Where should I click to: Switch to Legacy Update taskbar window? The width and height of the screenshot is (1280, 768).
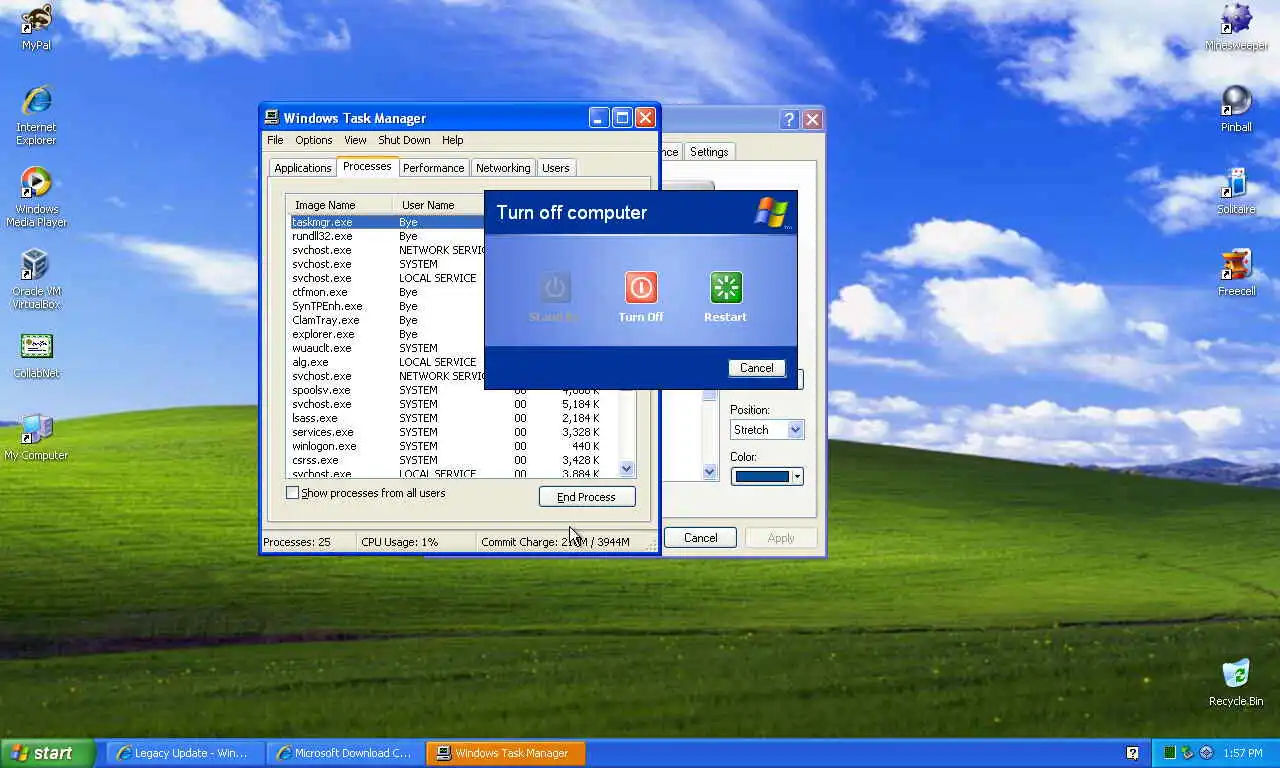pos(186,753)
